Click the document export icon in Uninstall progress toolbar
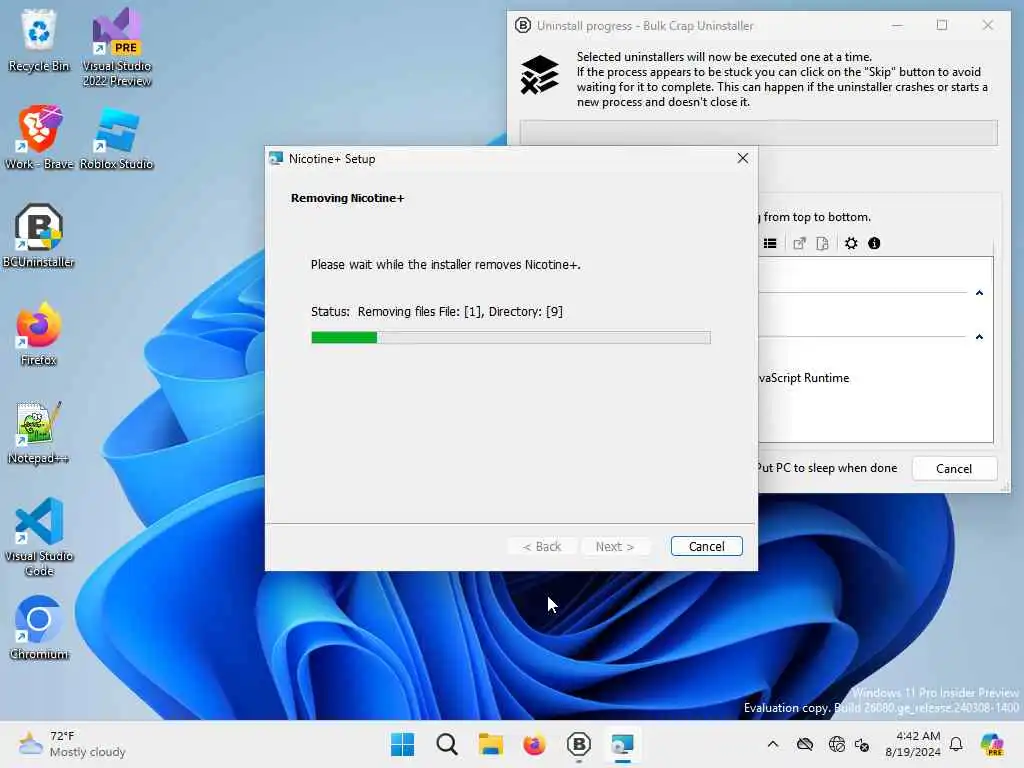 coord(822,244)
